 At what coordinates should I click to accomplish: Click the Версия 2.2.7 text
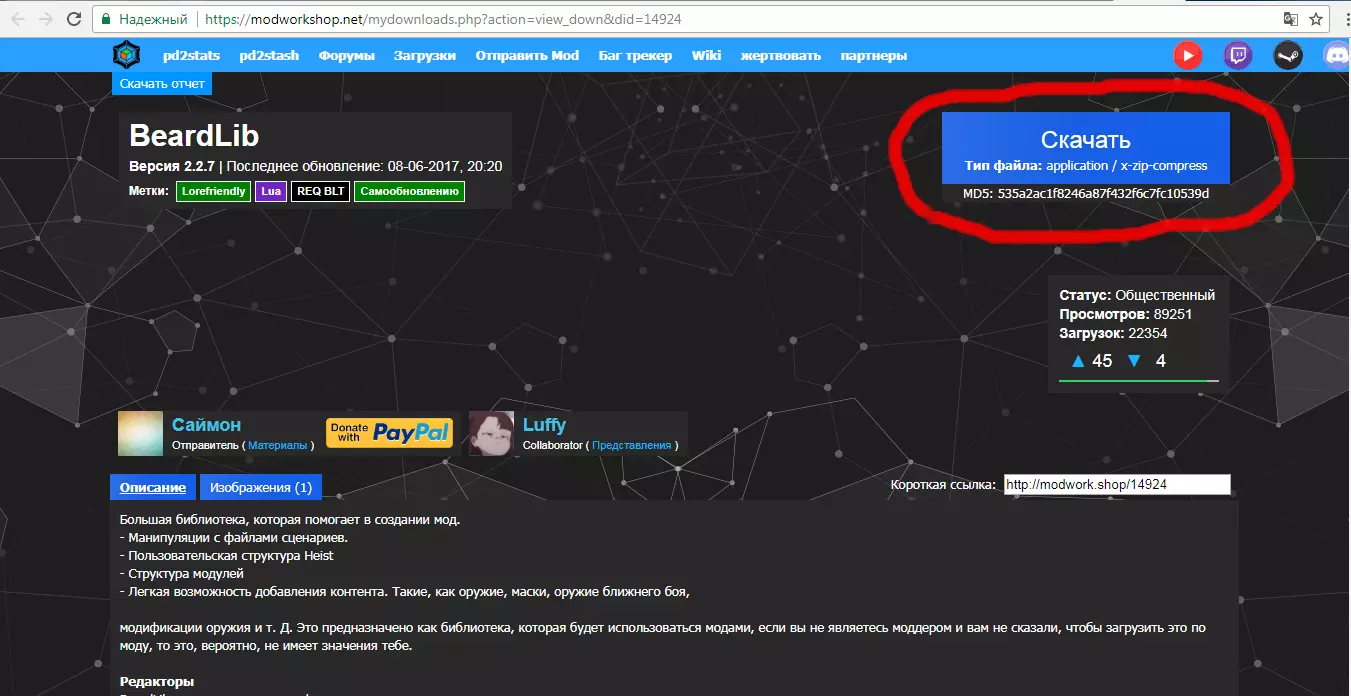tap(172, 166)
